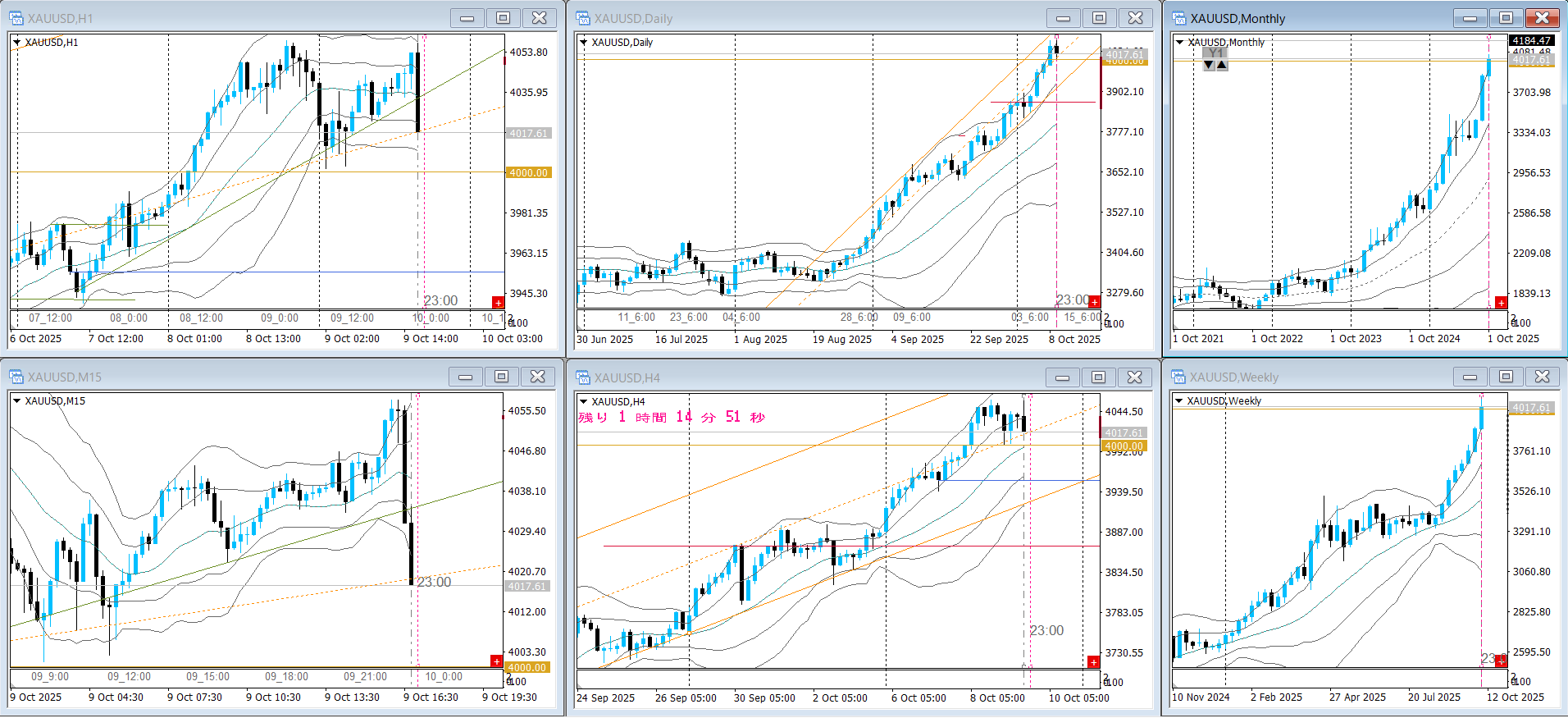Open the XAUUSD,Monthly window icon menu

pyautogui.click(x=1179, y=18)
